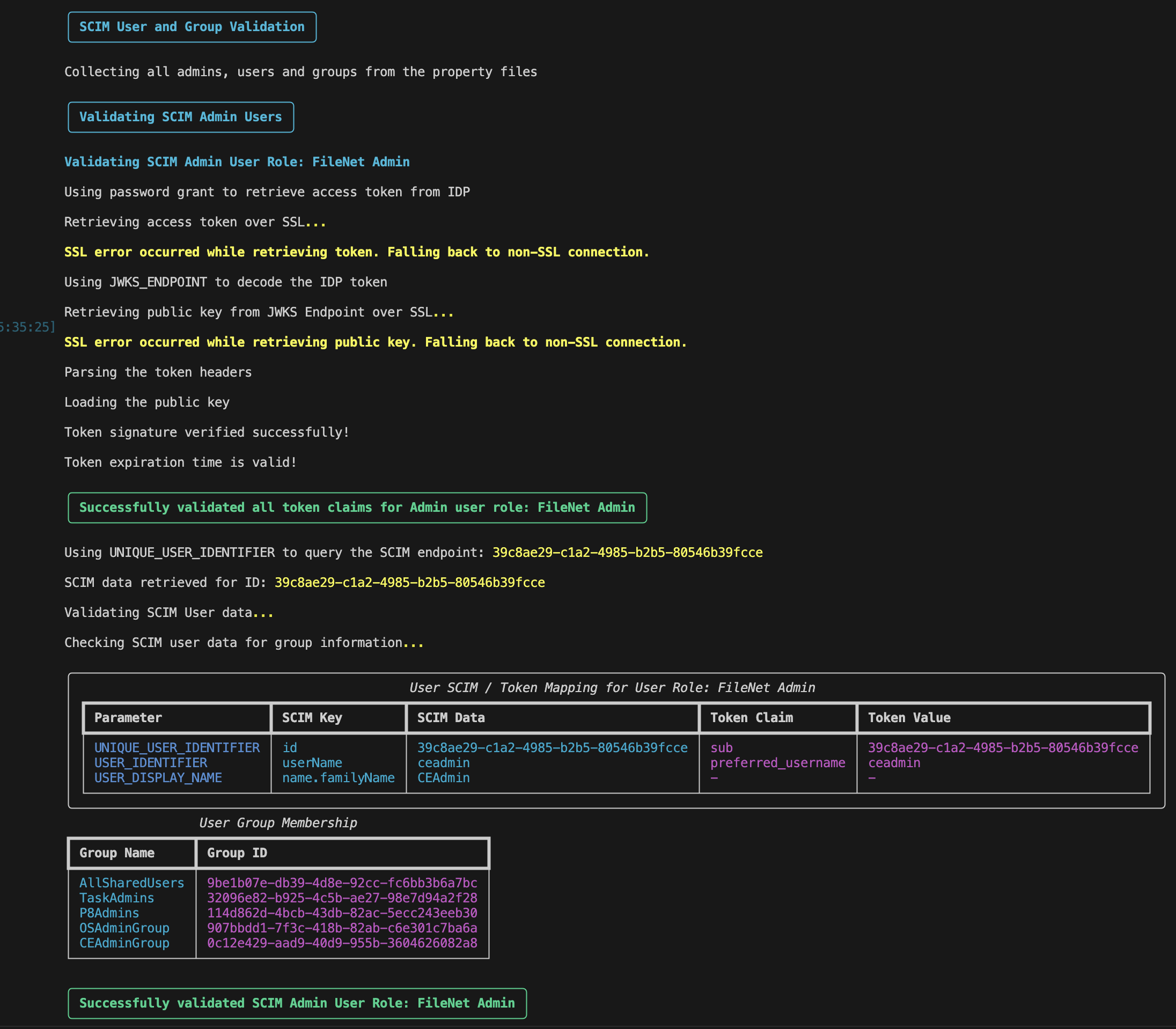Click the 'User SCIM / Token Mapping' table title
The width and height of the screenshot is (1176, 1029).
point(612,687)
